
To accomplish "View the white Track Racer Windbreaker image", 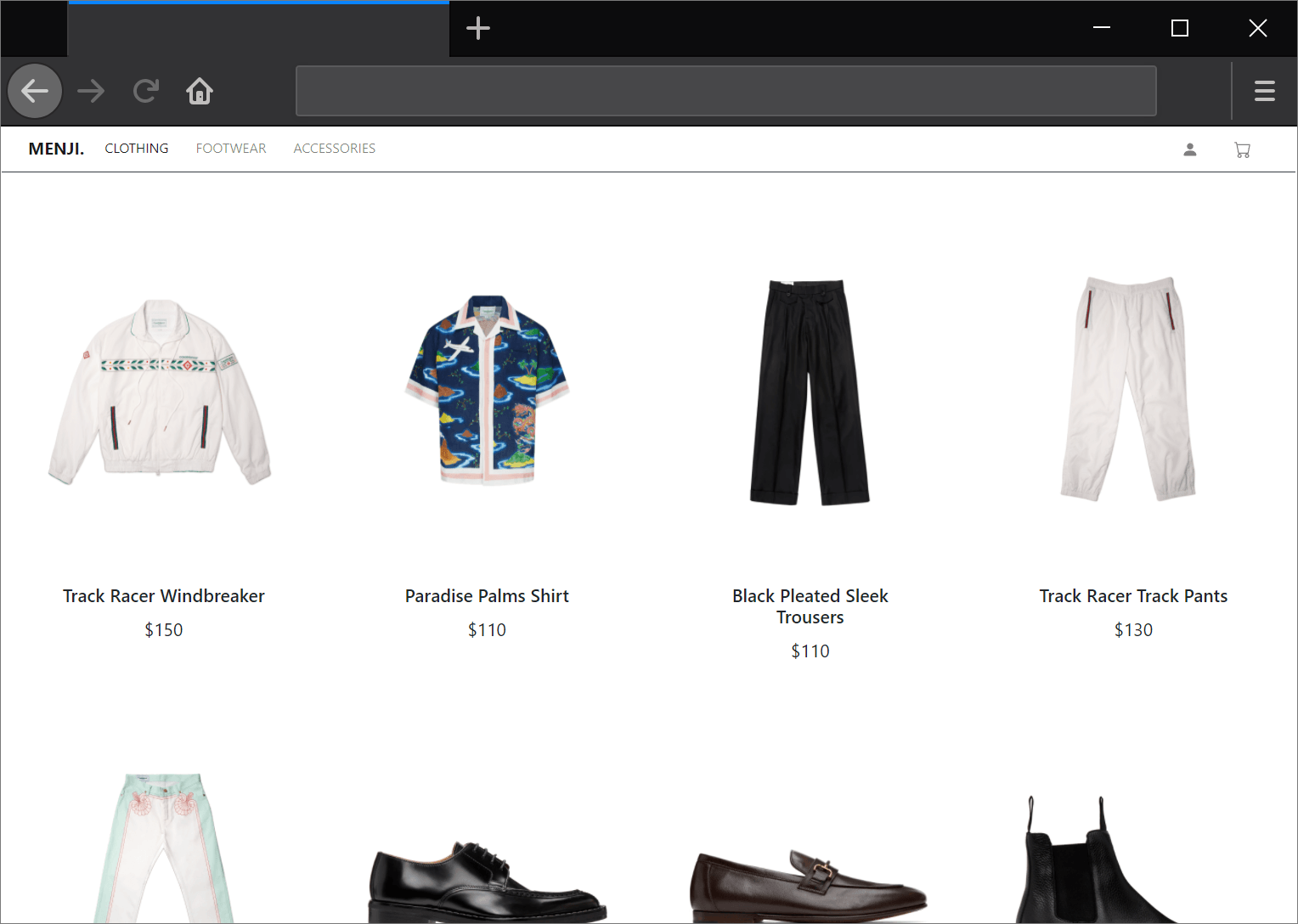I will (x=161, y=391).
